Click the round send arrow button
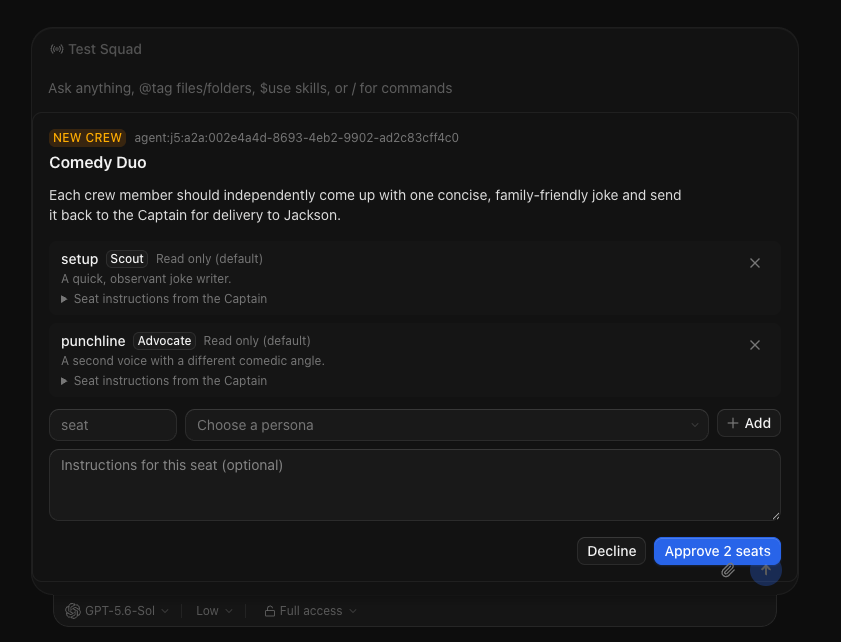841x642 pixels. click(765, 570)
